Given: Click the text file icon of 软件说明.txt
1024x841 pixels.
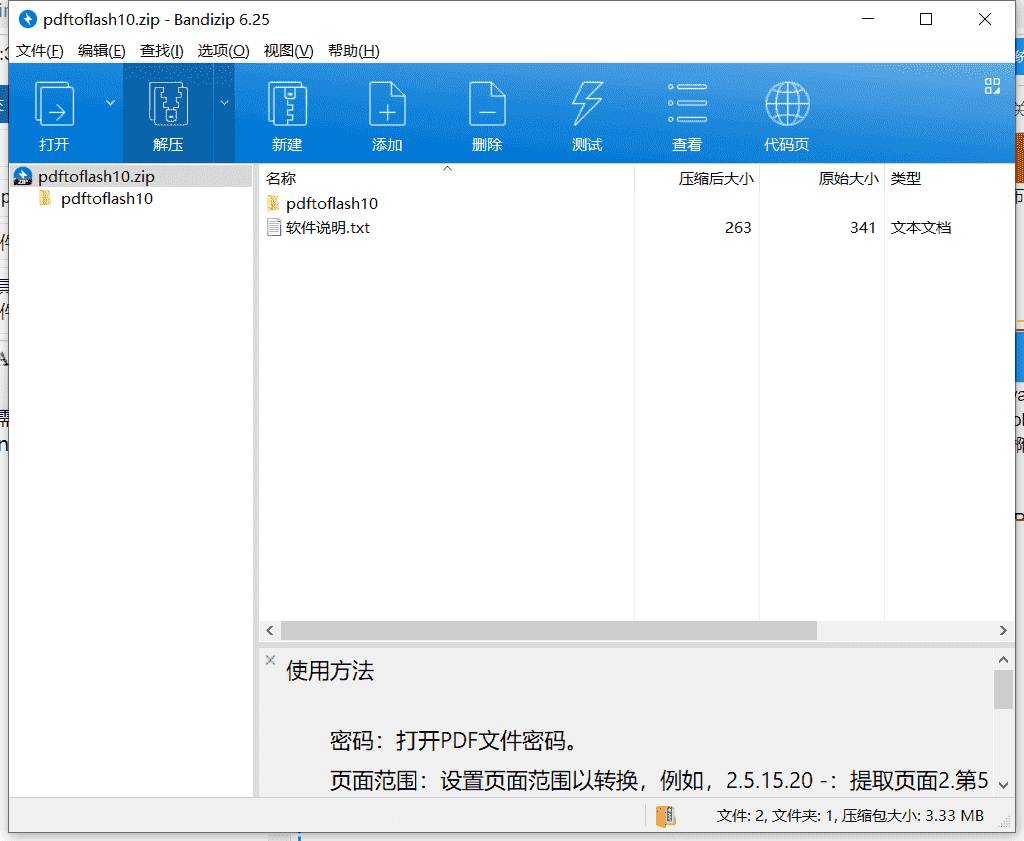Looking at the screenshot, I should [274, 227].
